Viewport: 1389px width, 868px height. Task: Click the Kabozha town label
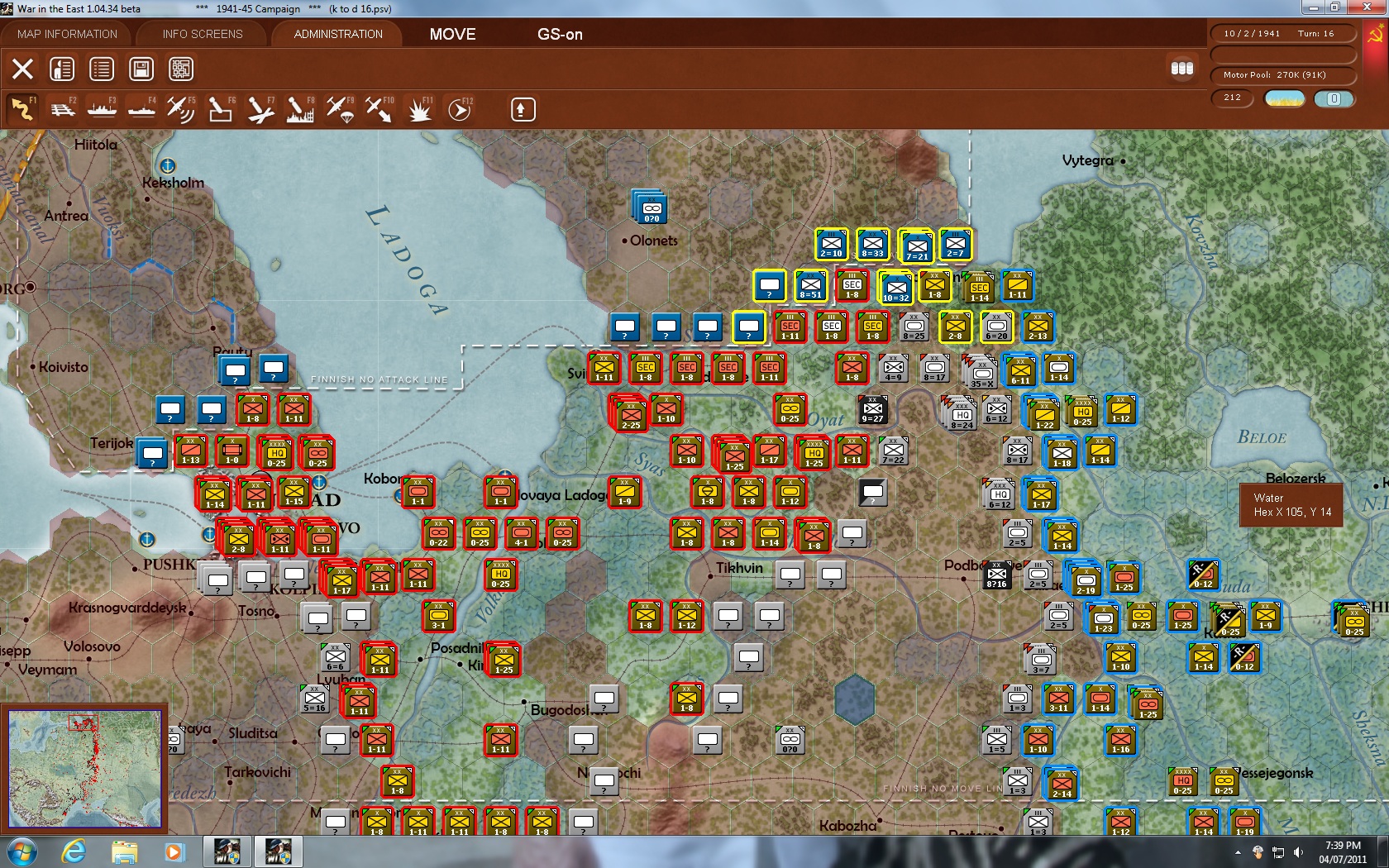[x=847, y=825]
